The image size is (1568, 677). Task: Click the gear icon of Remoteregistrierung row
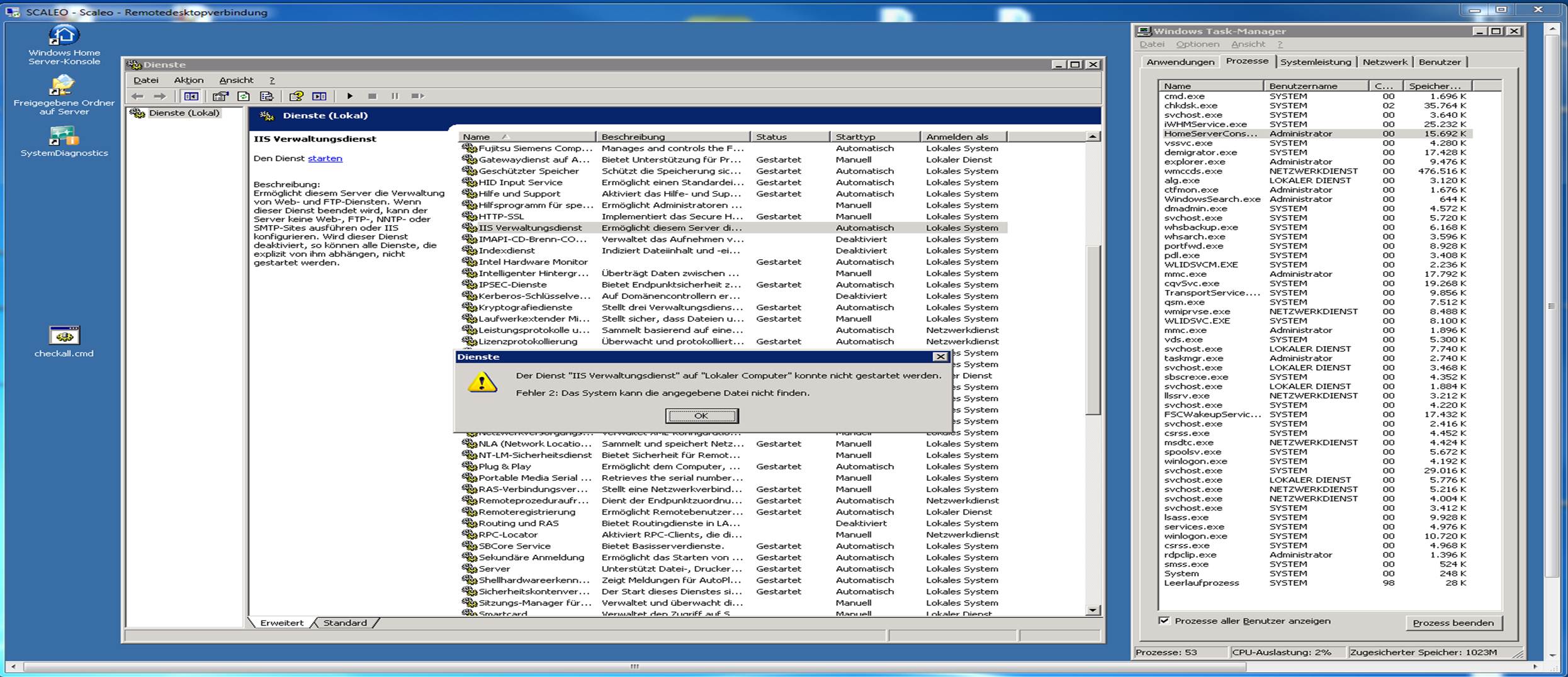(469, 512)
